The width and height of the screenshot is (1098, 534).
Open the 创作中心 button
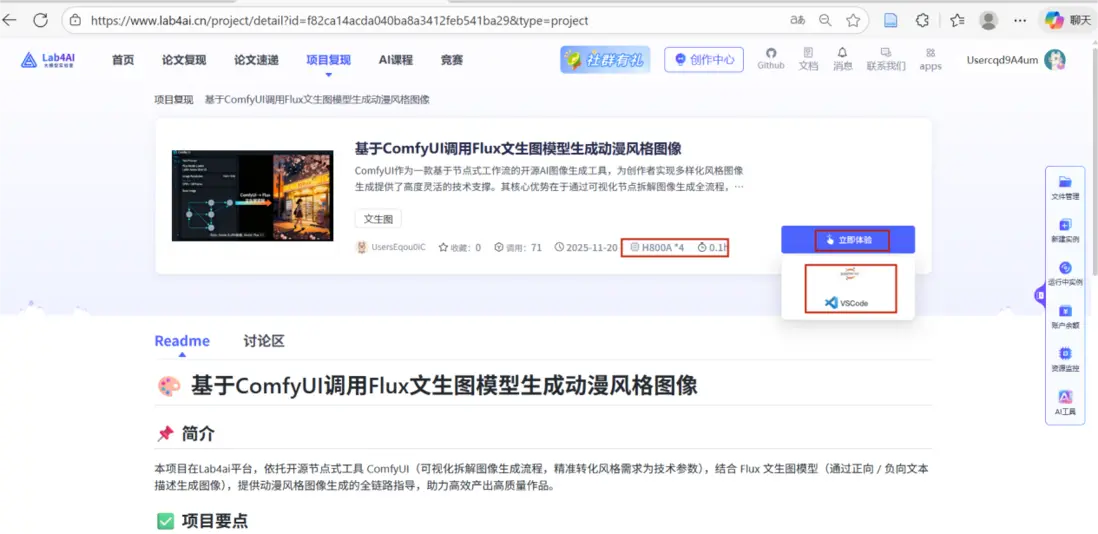(704, 59)
